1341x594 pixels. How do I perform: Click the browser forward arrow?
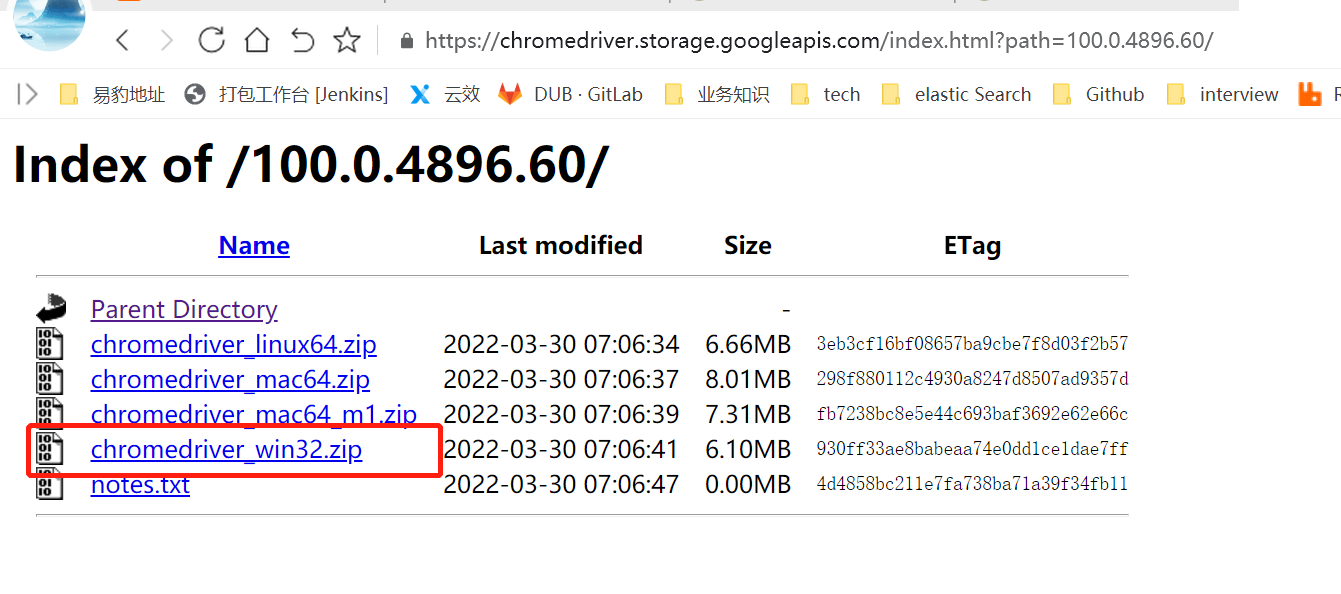pyautogui.click(x=167, y=40)
